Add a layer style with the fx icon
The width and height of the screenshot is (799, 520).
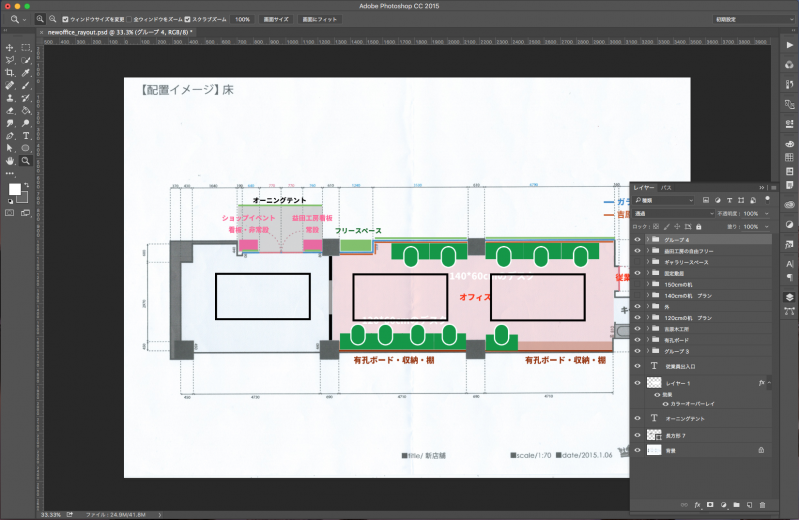click(697, 505)
